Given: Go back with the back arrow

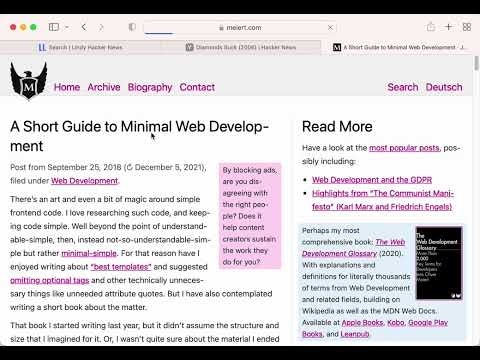Looking at the screenshot, I should click(84, 27).
